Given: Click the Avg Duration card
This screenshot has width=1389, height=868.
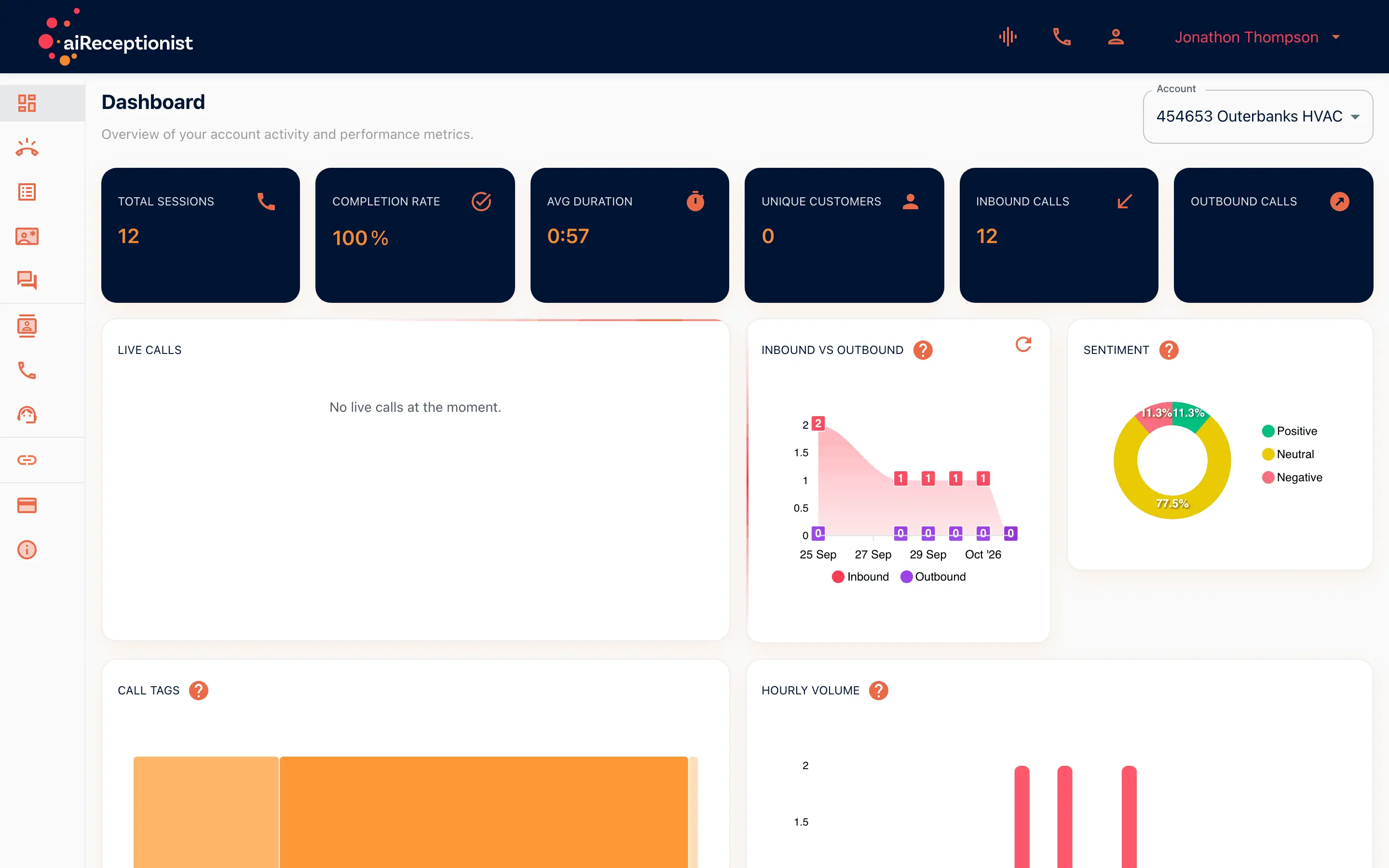Looking at the screenshot, I should (x=630, y=235).
